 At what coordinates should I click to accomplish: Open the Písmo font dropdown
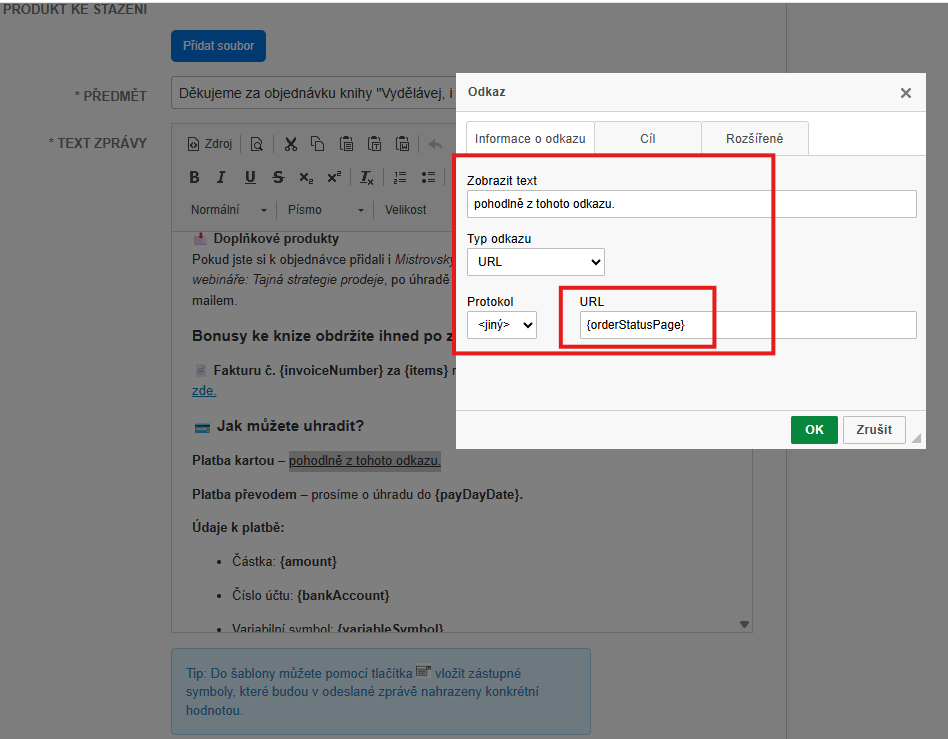(326, 210)
